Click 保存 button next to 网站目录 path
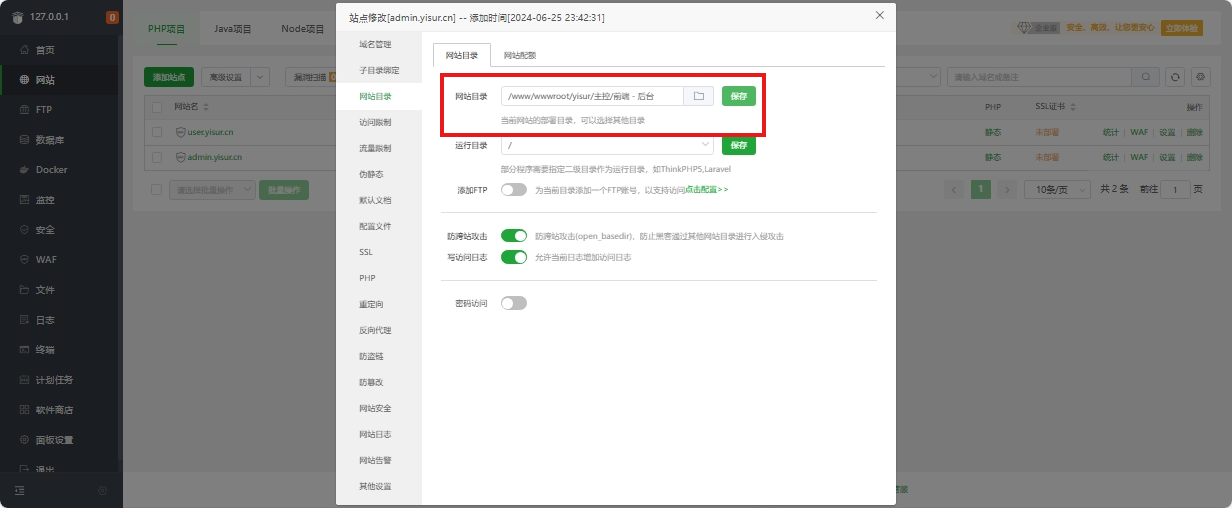Viewport: 1232px width, 508px height. tap(738, 96)
